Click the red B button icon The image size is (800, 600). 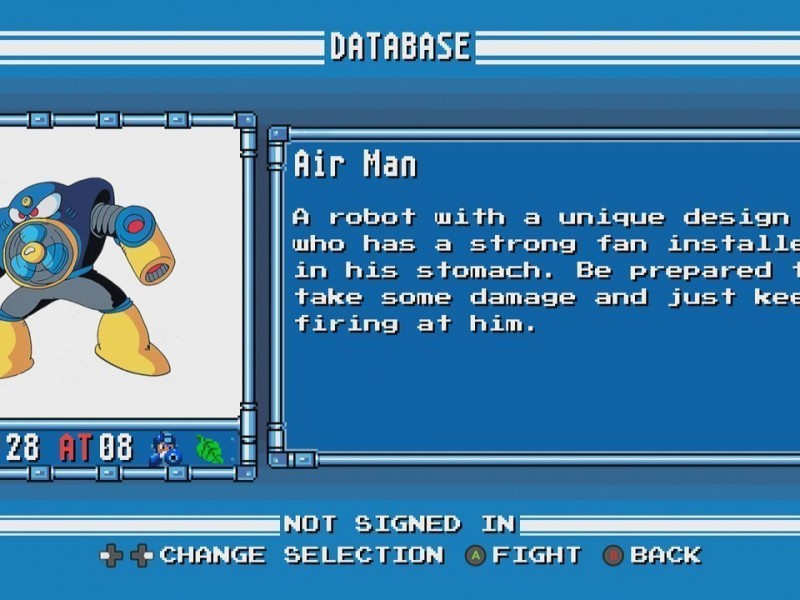(x=613, y=556)
